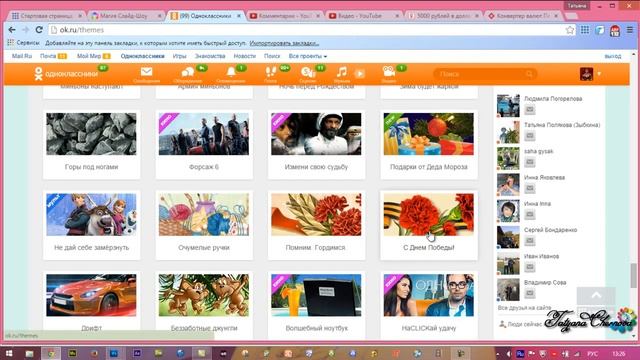Click envelope icon under Татьяна Полякова
640x360 pixels.
click(x=530, y=136)
